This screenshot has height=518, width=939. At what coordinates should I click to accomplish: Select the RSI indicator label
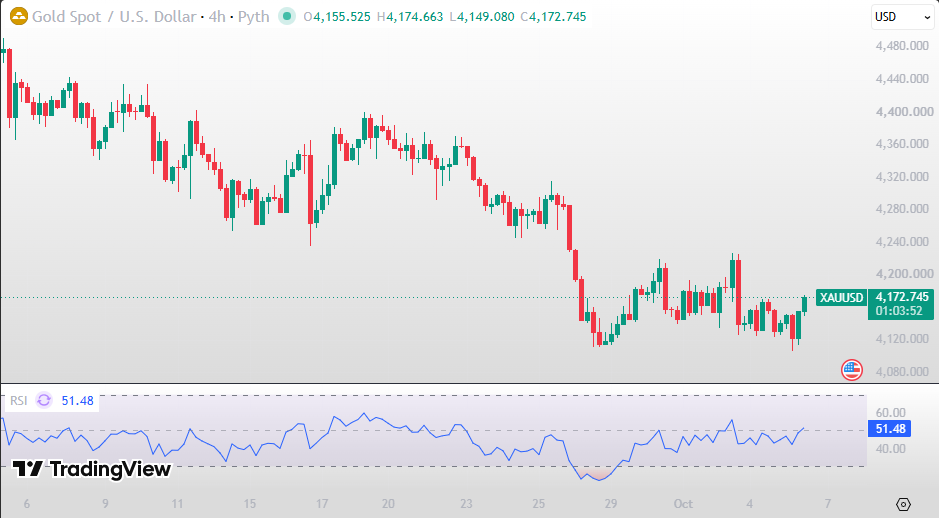19,400
